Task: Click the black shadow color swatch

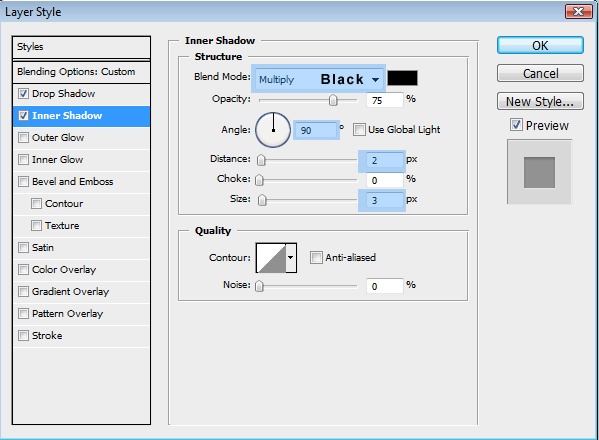Action: (x=402, y=78)
